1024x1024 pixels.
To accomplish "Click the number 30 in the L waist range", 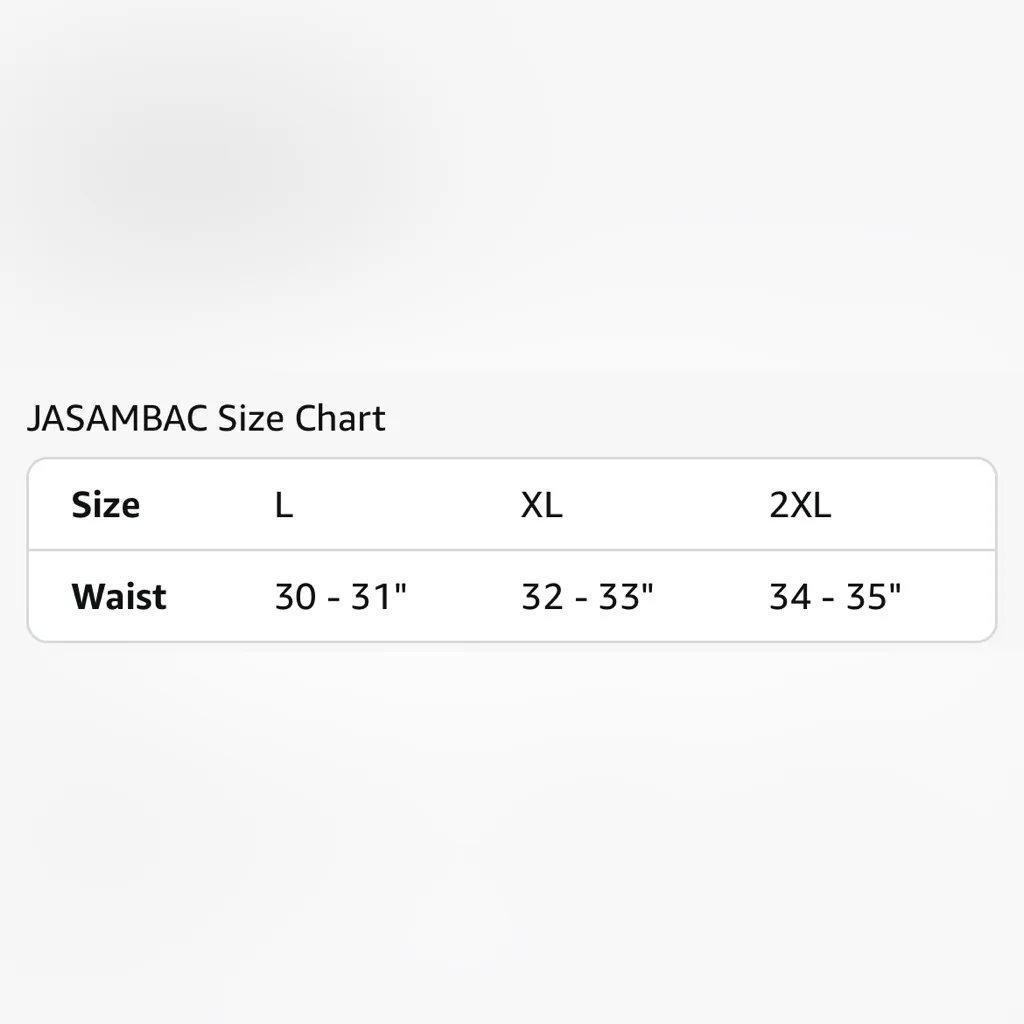I will (x=295, y=597).
